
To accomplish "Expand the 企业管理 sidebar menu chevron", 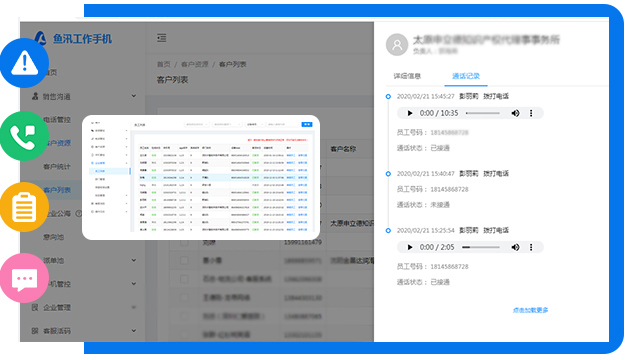I will pyautogui.click(x=134, y=307).
